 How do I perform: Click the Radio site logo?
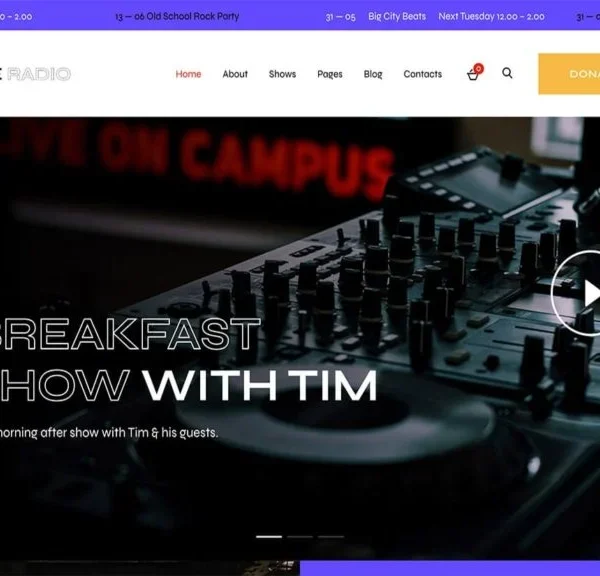[36, 74]
